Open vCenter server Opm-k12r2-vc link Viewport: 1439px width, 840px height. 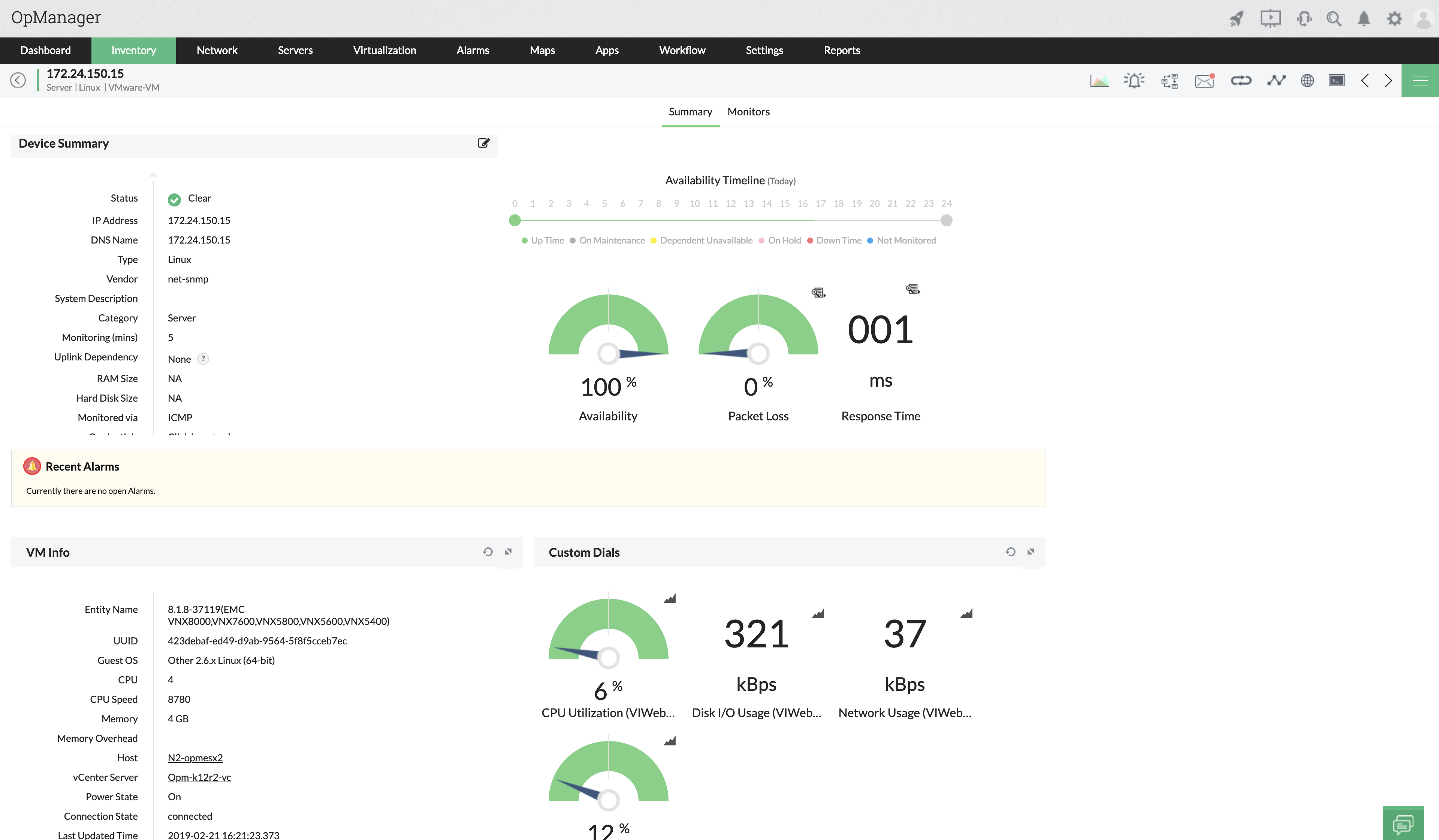tap(199, 777)
